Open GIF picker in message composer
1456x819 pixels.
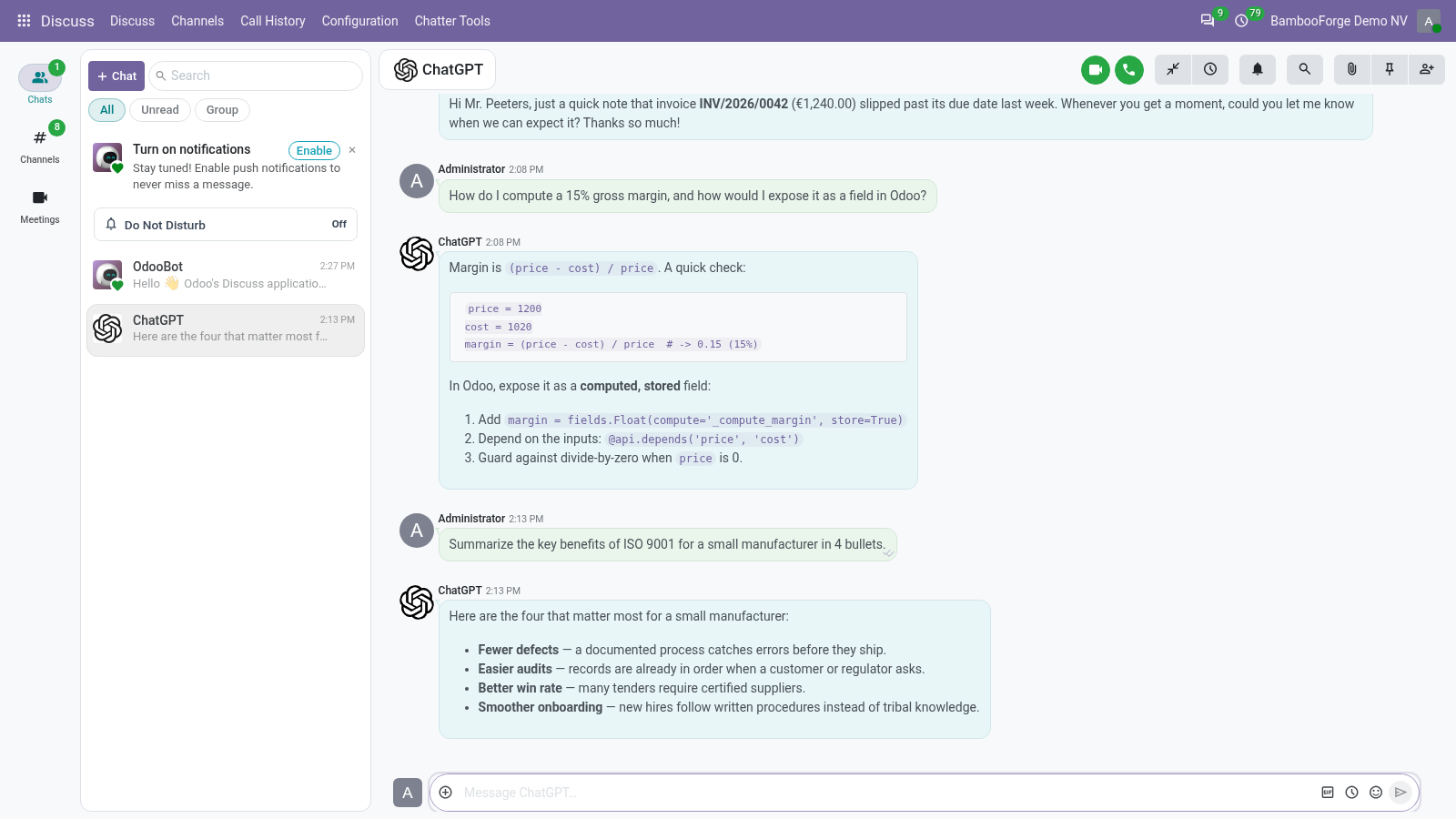tap(1328, 793)
